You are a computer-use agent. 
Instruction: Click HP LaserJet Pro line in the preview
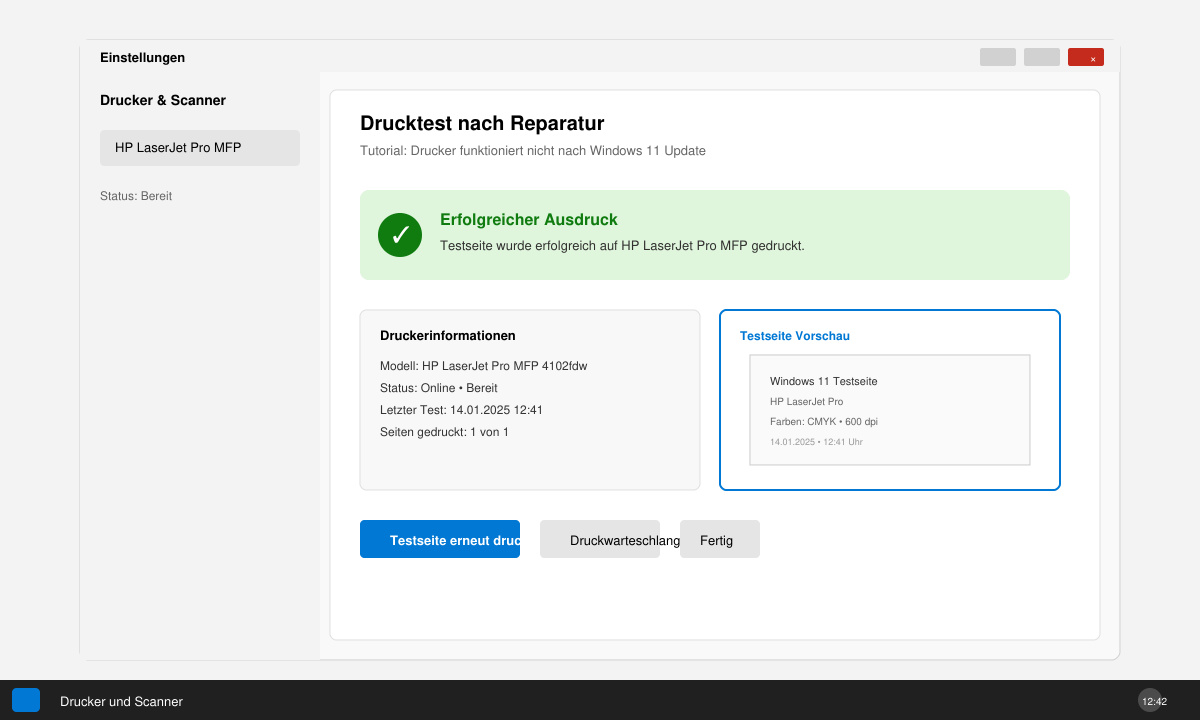pos(806,402)
